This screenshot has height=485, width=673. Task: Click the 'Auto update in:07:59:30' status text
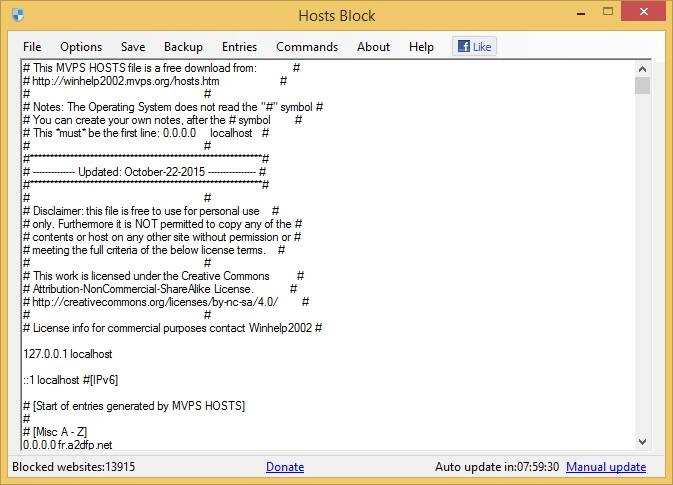(497, 467)
